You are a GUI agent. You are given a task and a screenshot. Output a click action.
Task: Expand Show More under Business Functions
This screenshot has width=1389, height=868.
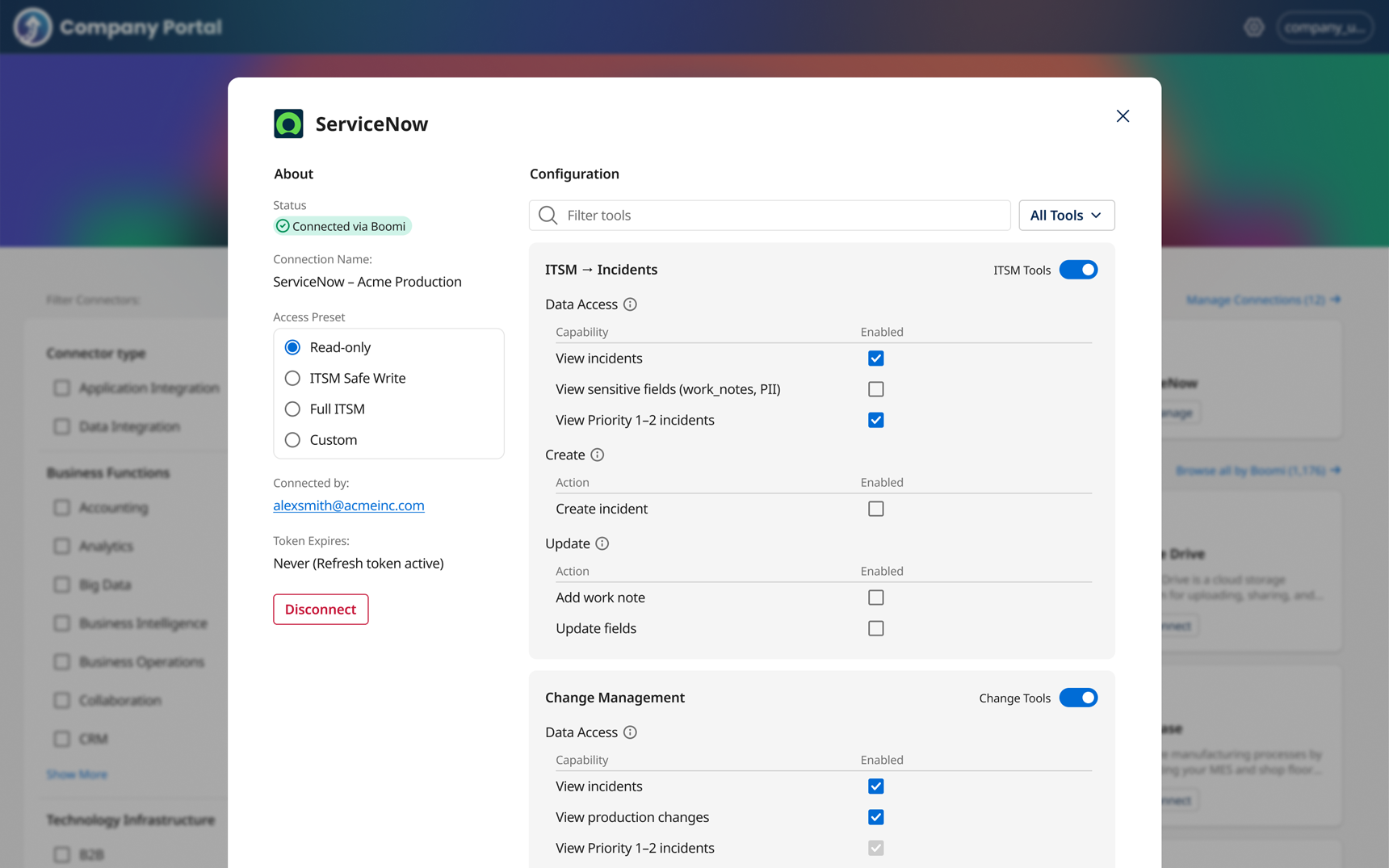click(77, 774)
